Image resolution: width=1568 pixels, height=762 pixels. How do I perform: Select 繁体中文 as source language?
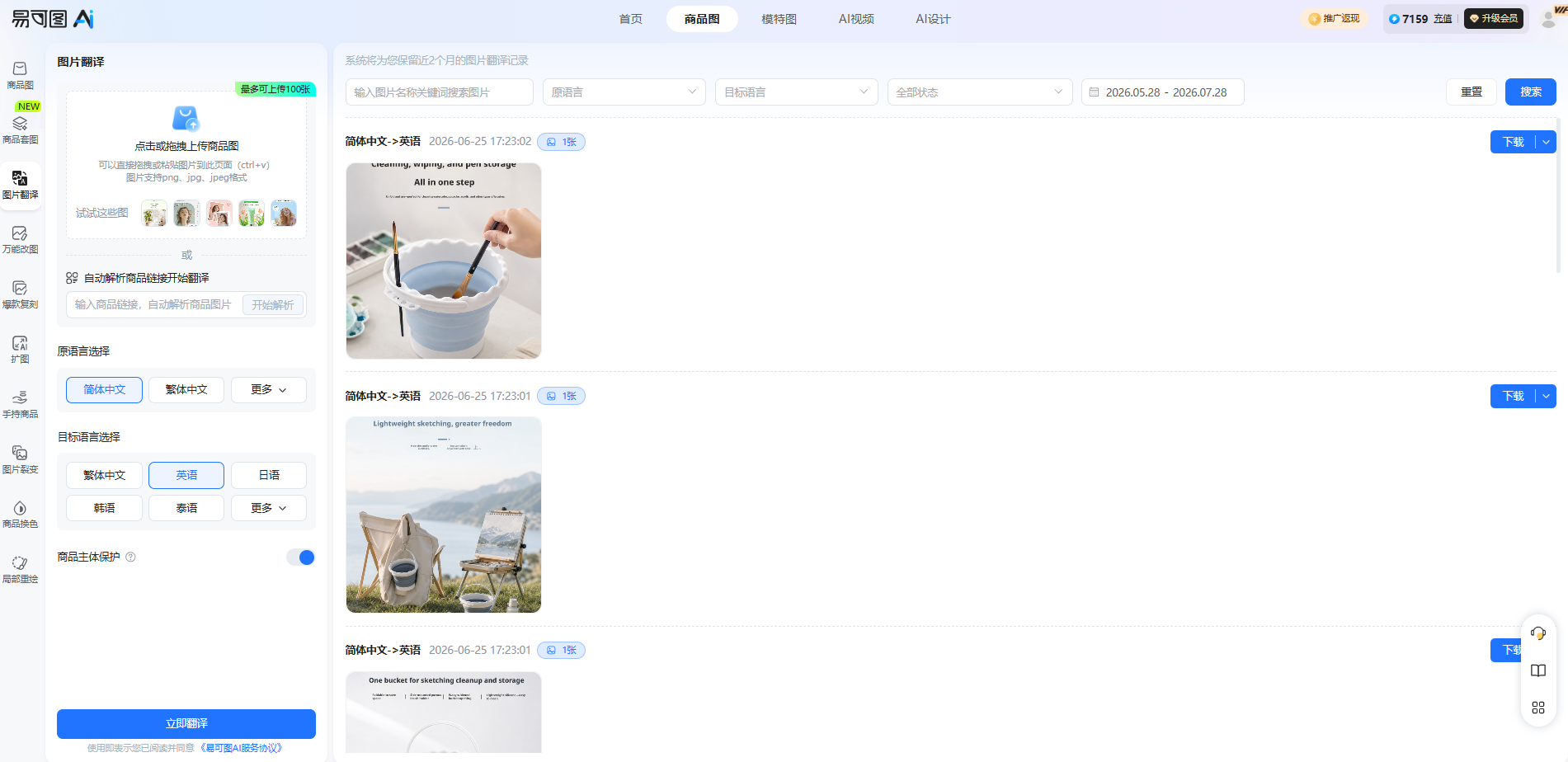pos(186,390)
